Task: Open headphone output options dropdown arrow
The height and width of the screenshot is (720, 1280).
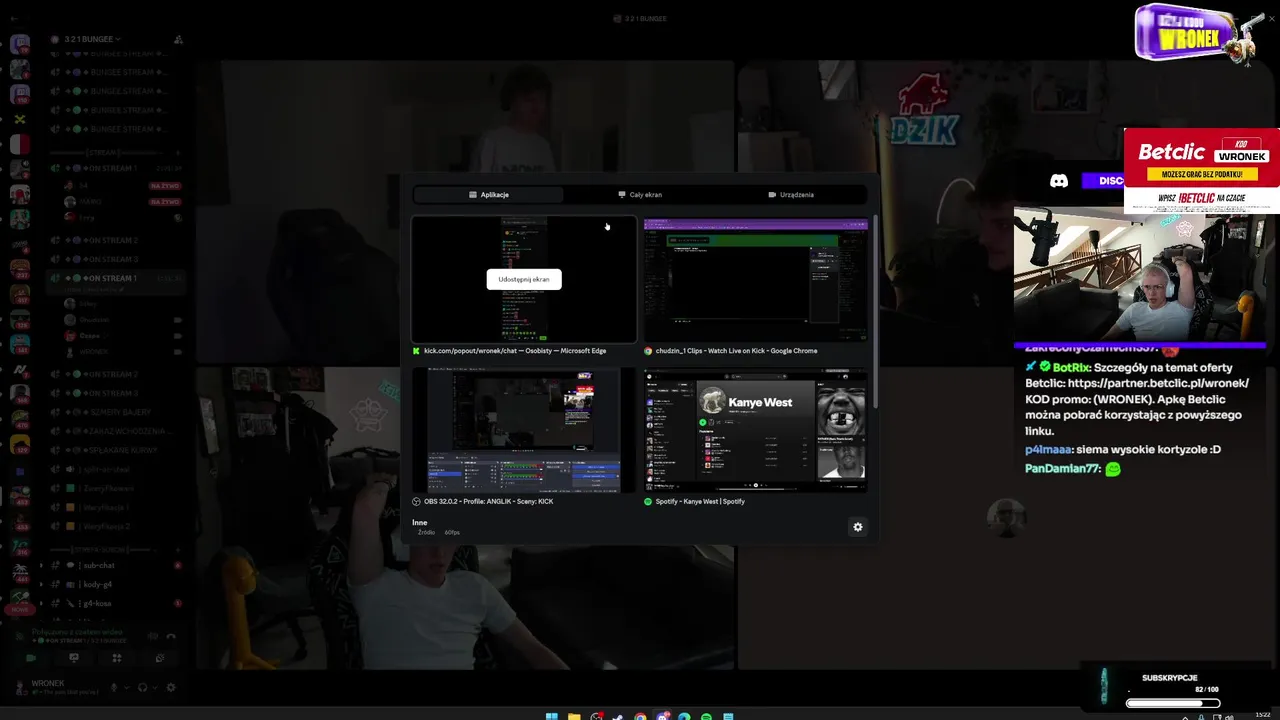Action: (153, 687)
